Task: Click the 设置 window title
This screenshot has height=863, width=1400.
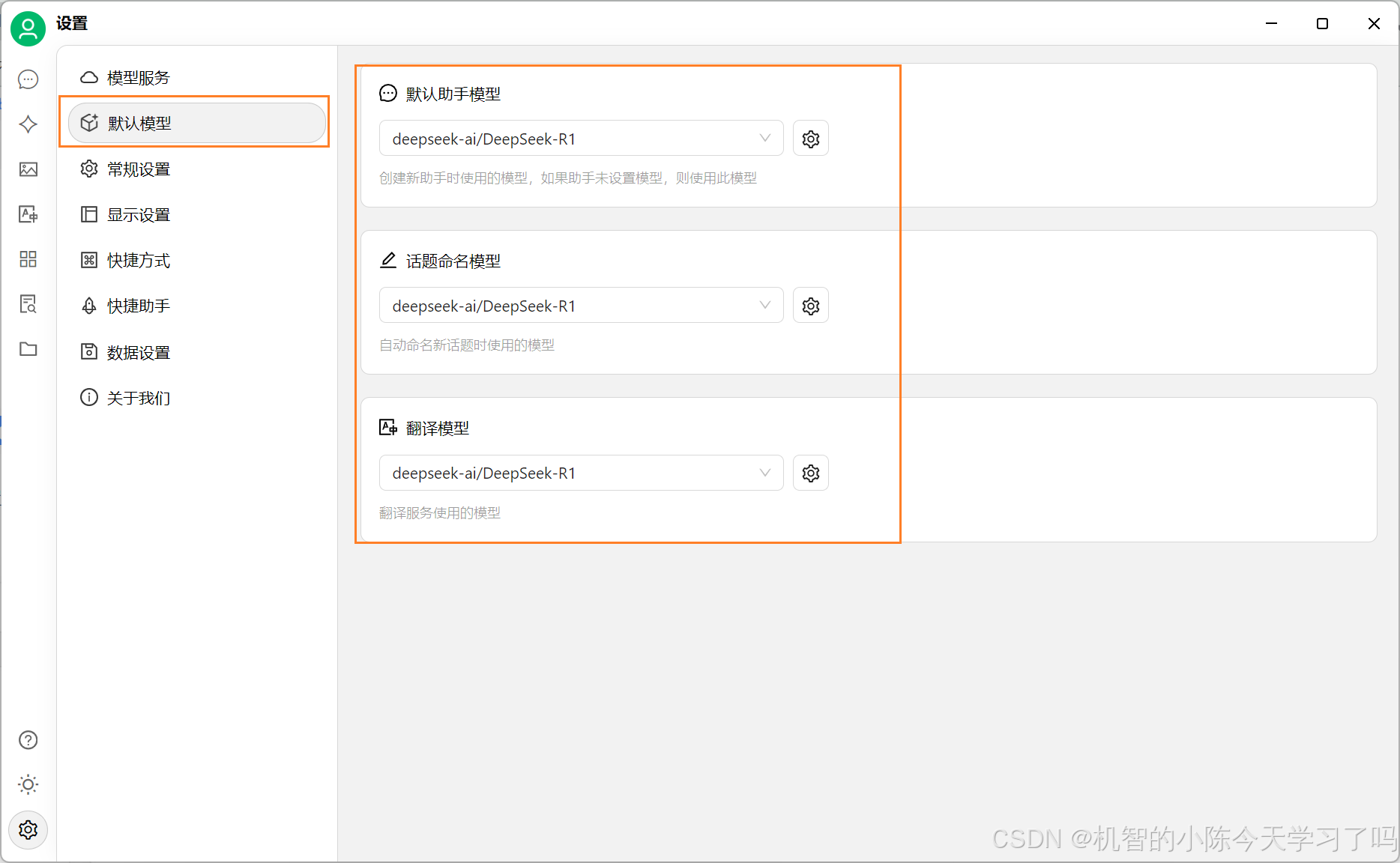Action: [72, 24]
